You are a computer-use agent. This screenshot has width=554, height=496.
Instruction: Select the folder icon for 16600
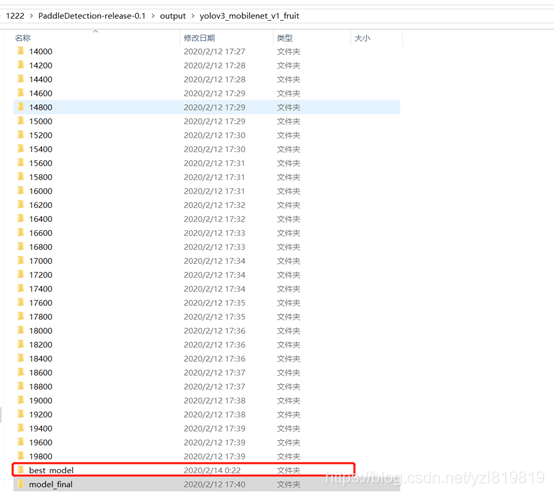click(x=21, y=233)
